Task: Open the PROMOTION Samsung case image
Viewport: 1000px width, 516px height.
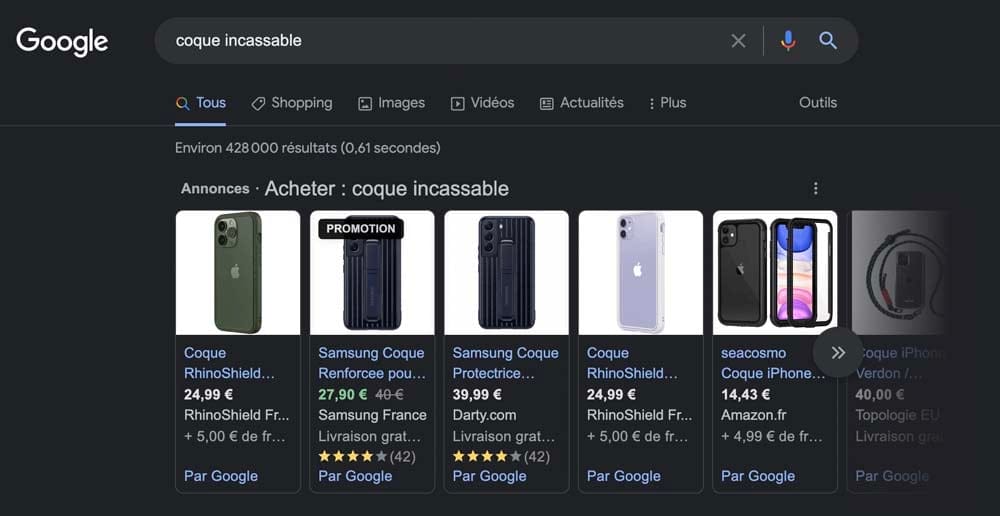Action: pos(372,272)
